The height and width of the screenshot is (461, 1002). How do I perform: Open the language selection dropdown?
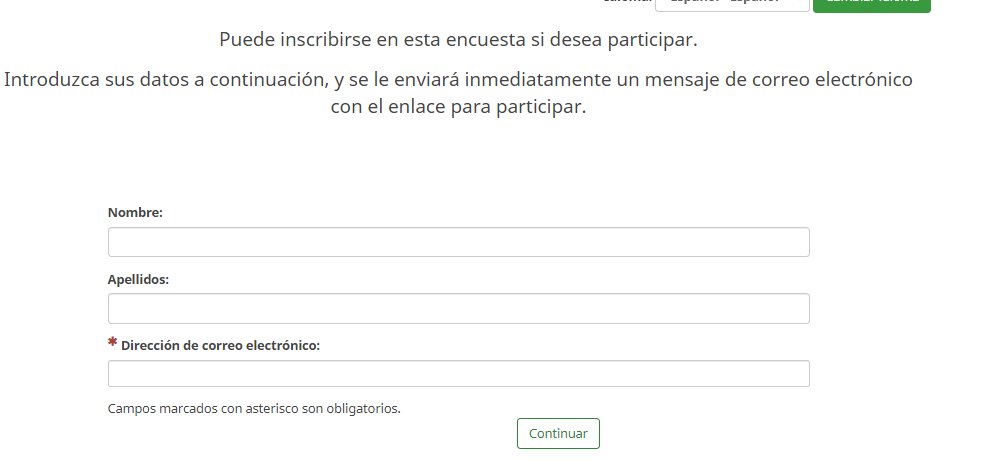731,4
